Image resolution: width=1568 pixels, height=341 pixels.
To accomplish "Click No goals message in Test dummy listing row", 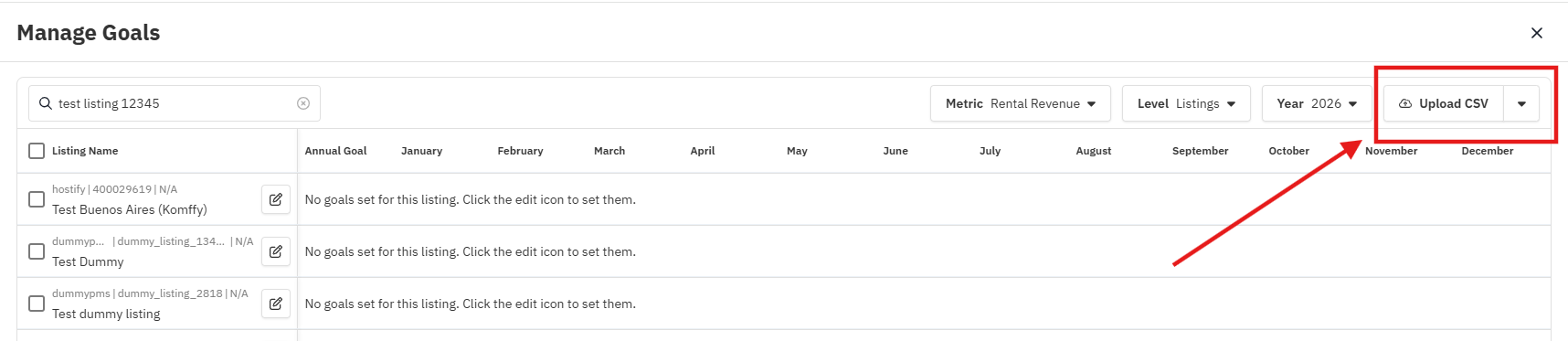I will tap(471, 304).
